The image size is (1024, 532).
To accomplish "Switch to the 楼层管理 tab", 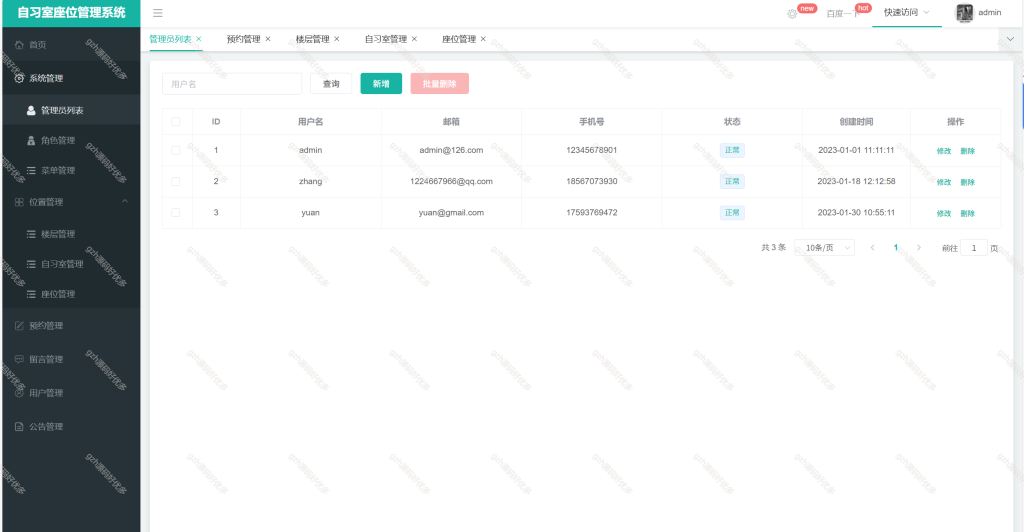I will pyautogui.click(x=313, y=39).
